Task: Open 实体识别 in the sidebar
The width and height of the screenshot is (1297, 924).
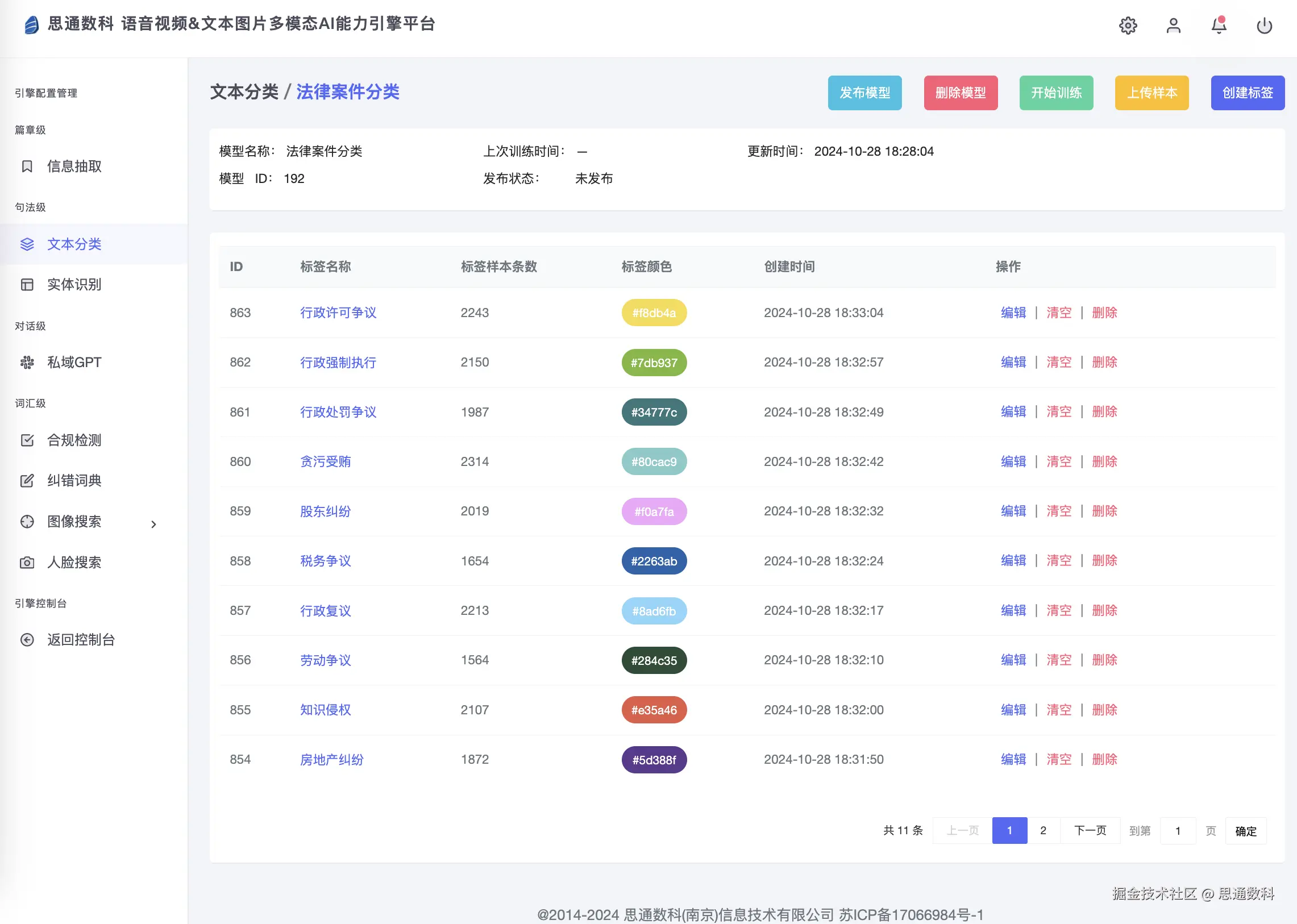Action: pos(74,285)
